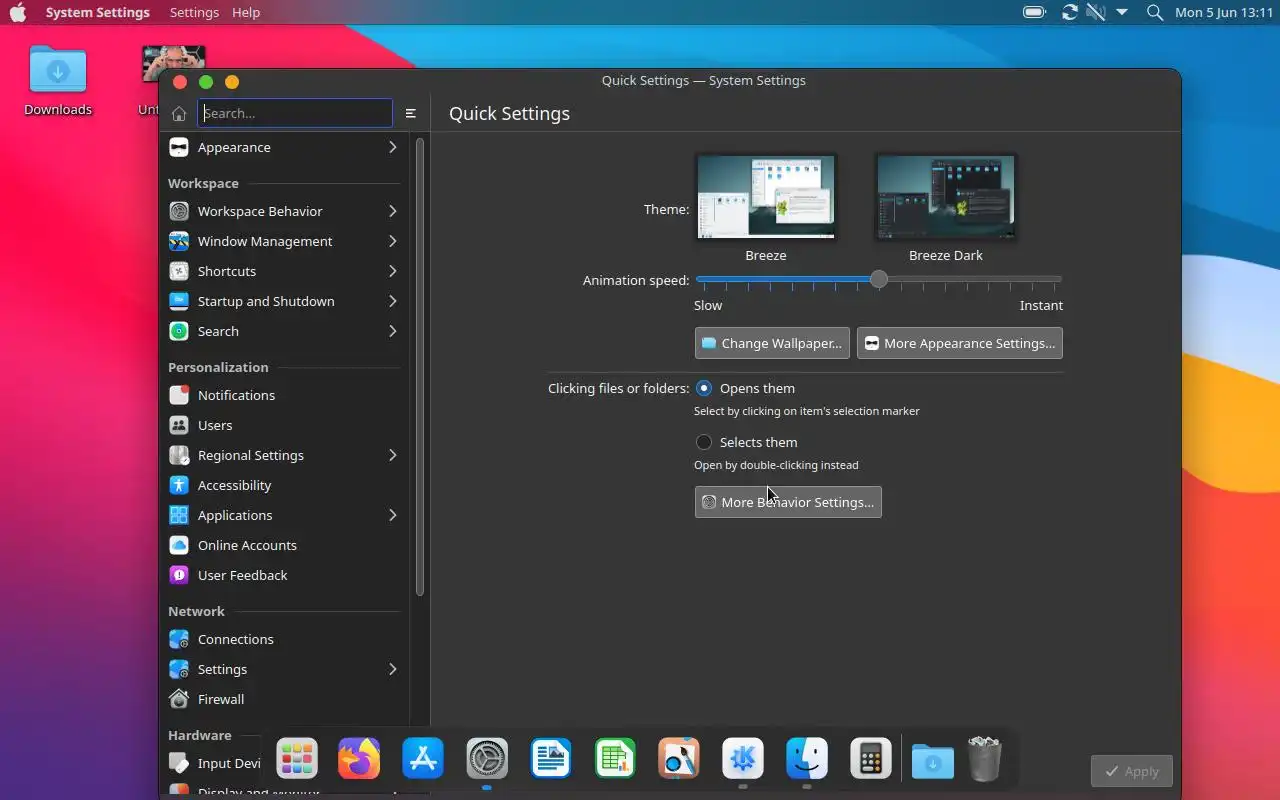
Task: Expand Shortcuts using its chevron
Action: pos(393,271)
